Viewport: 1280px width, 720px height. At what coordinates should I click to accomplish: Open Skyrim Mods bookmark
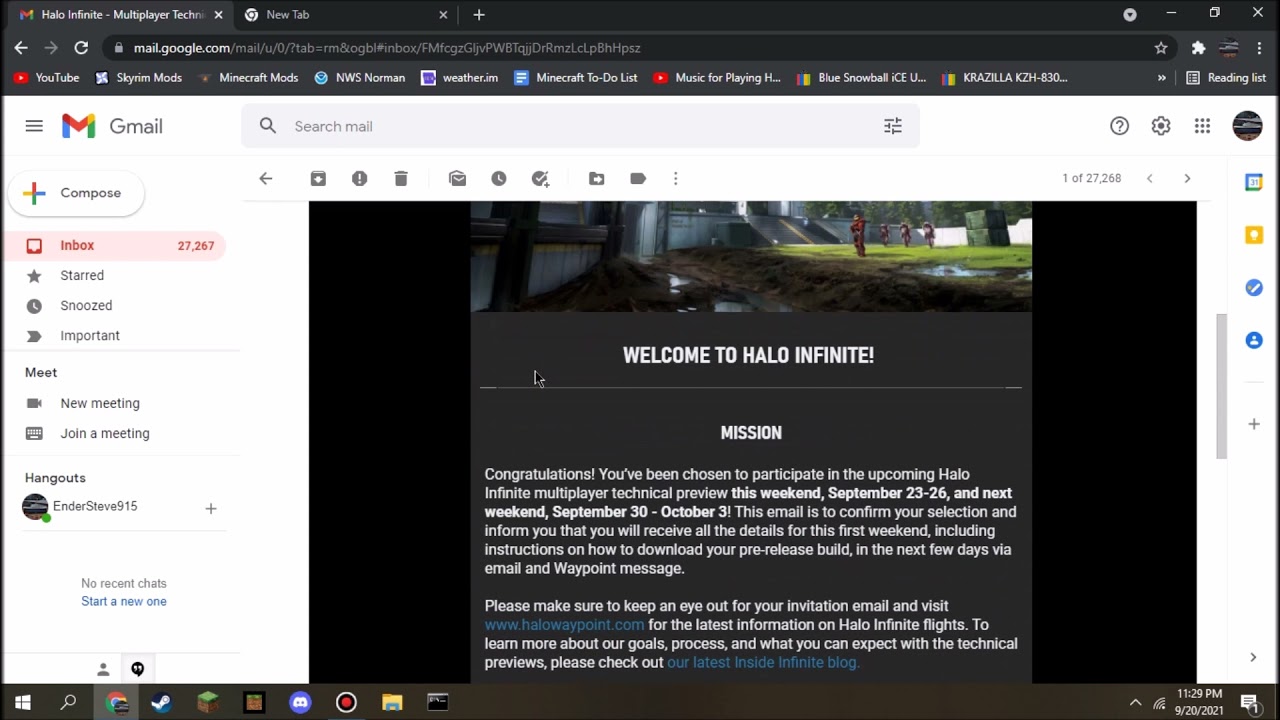(138, 77)
